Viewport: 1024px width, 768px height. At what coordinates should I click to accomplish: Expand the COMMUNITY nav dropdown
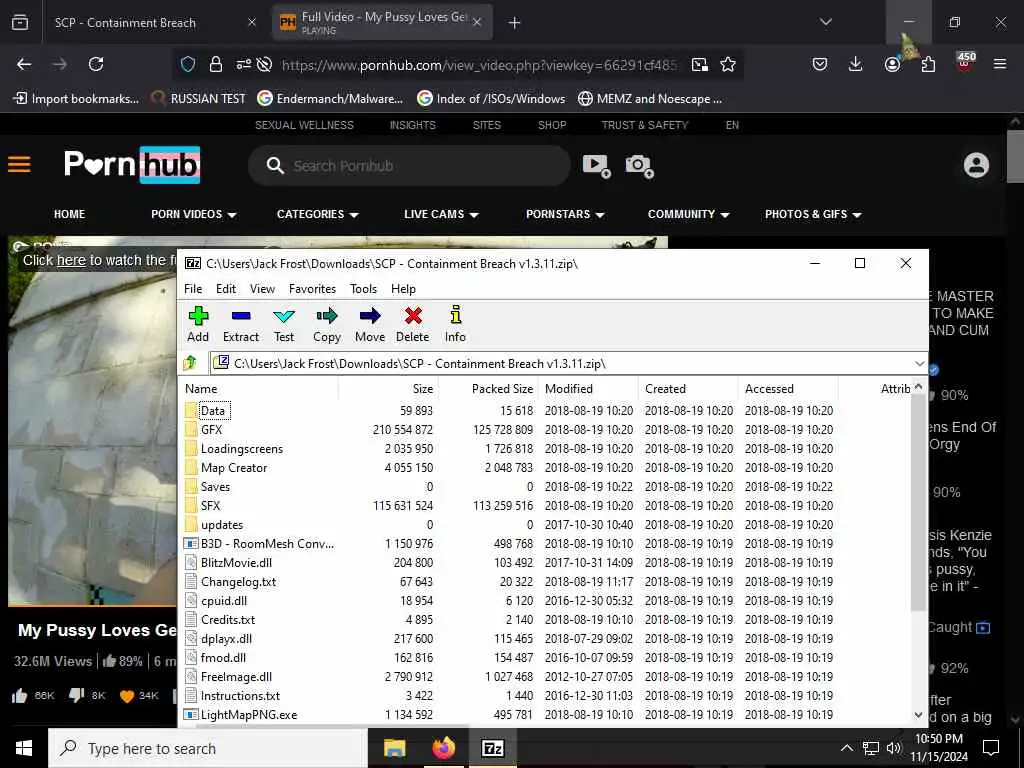point(688,214)
